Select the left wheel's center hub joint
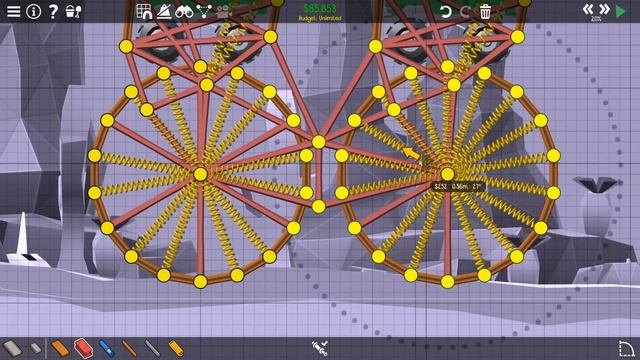The height and width of the screenshot is (360, 640). point(200,174)
